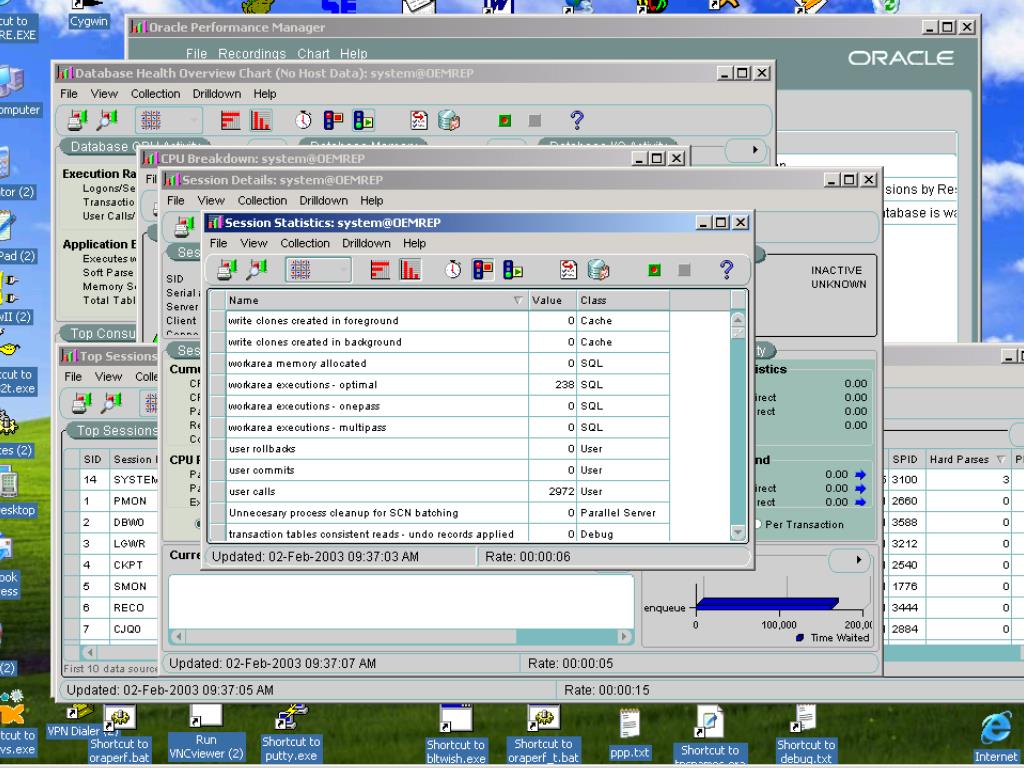Screen dimensions: 1024x768
Task: Select horizontal bar chart icon in Session Statistics
Action: click(x=380, y=270)
